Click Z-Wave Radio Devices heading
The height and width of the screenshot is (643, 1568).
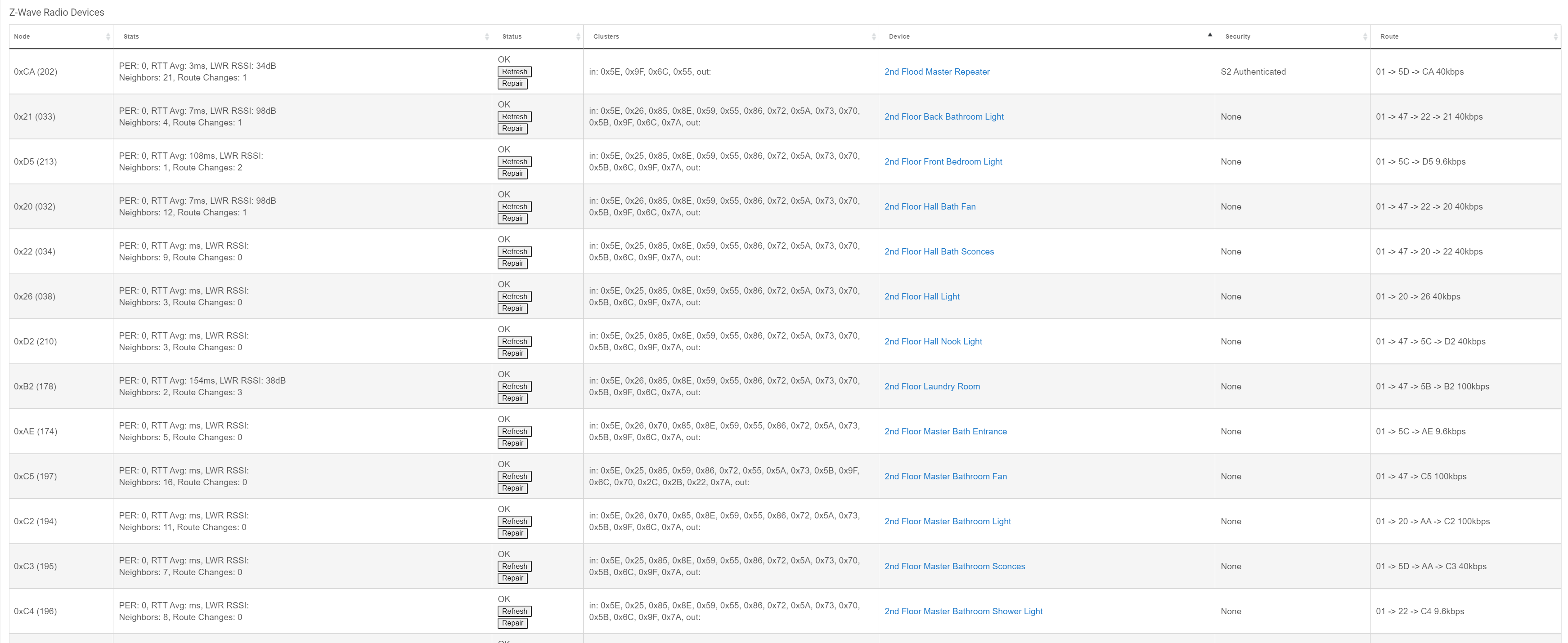coord(57,12)
